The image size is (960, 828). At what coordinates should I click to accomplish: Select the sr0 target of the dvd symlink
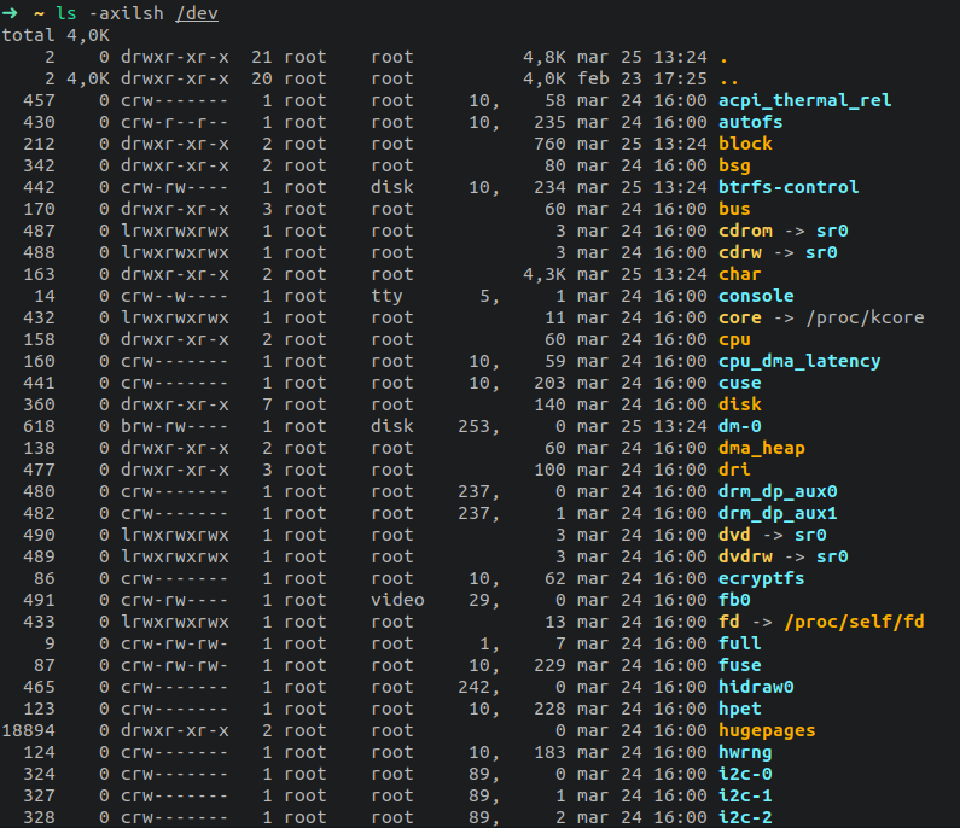(x=812, y=534)
